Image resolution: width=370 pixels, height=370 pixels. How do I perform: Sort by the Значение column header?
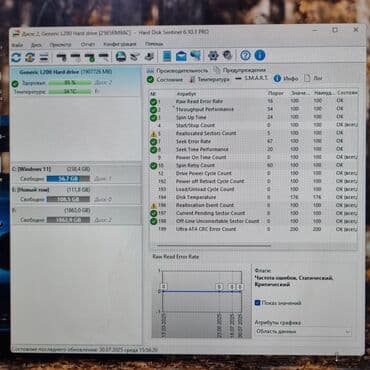tap(300, 93)
